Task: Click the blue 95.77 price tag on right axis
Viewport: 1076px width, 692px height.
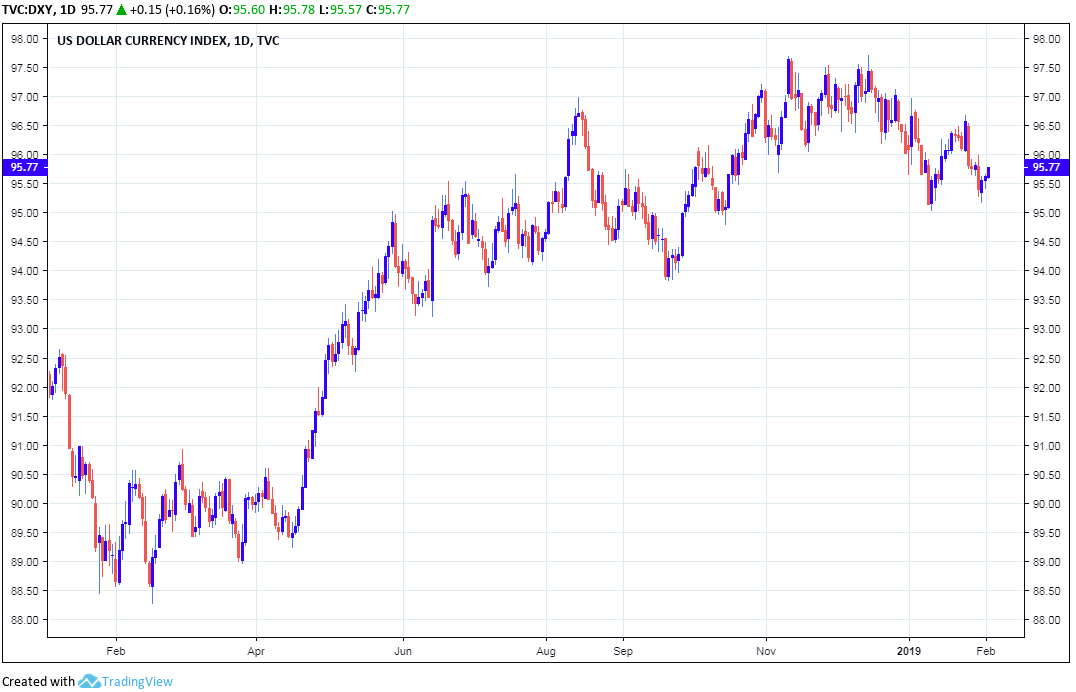Action: [1047, 167]
